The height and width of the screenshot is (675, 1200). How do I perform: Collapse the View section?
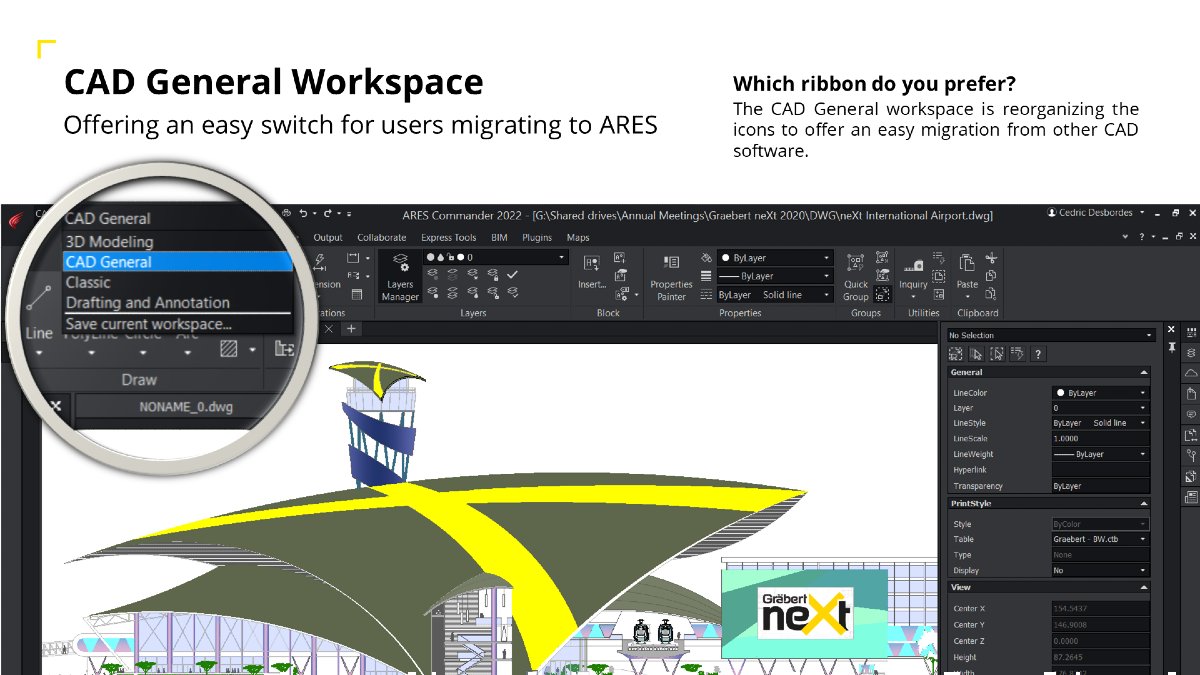pos(1144,587)
